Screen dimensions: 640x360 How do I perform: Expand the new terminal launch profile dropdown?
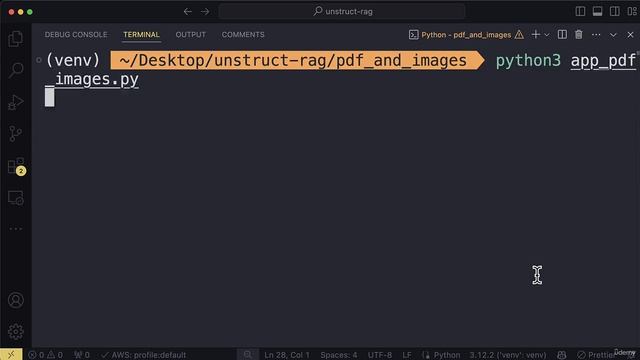pyautogui.click(x=547, y=35)
